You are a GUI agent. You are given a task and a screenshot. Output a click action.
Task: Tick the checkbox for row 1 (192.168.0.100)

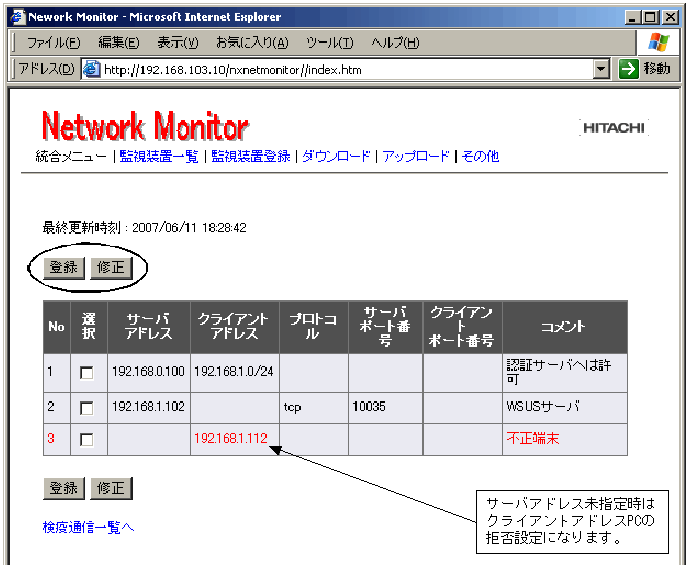coord(87,373)
